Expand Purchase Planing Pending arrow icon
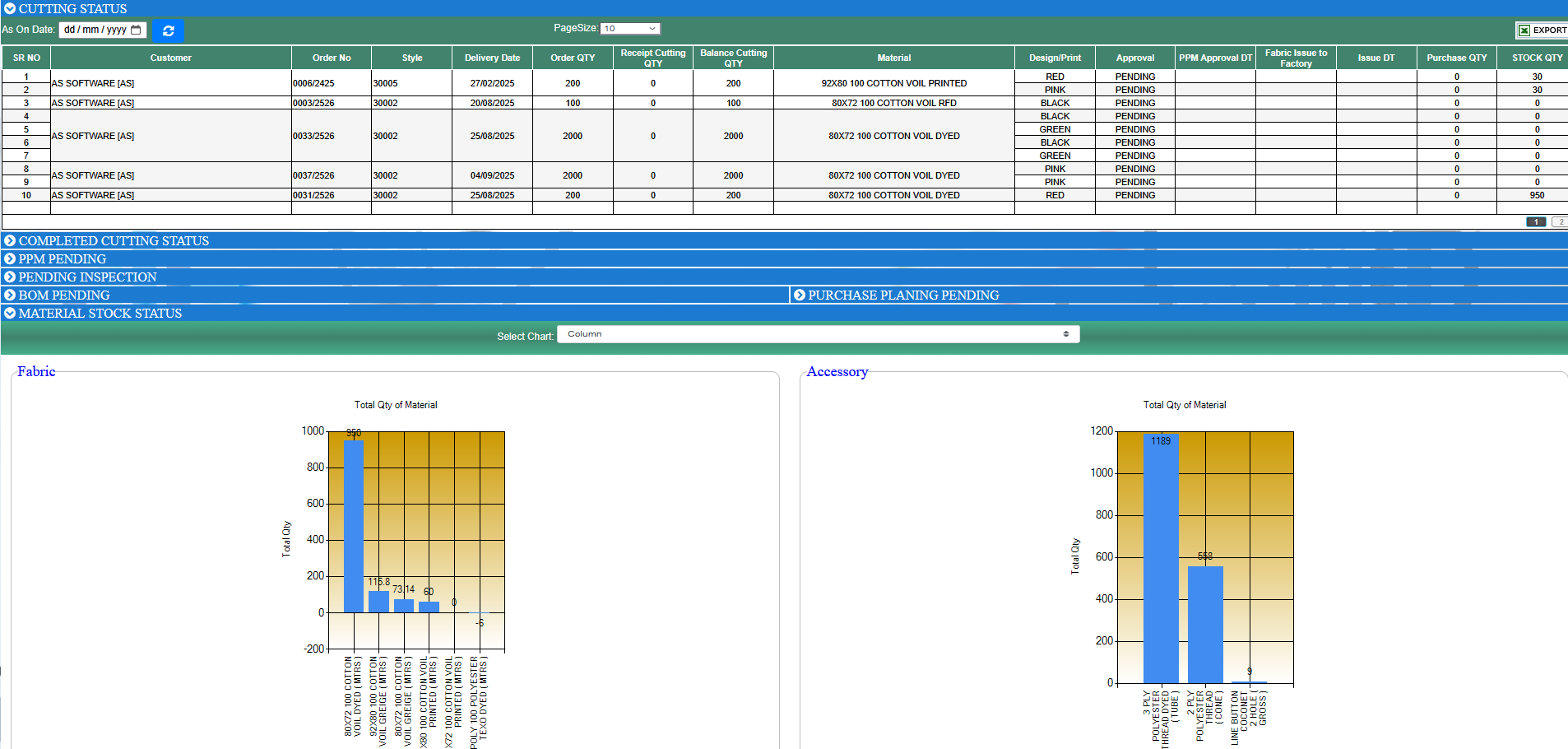 point(799,295)
